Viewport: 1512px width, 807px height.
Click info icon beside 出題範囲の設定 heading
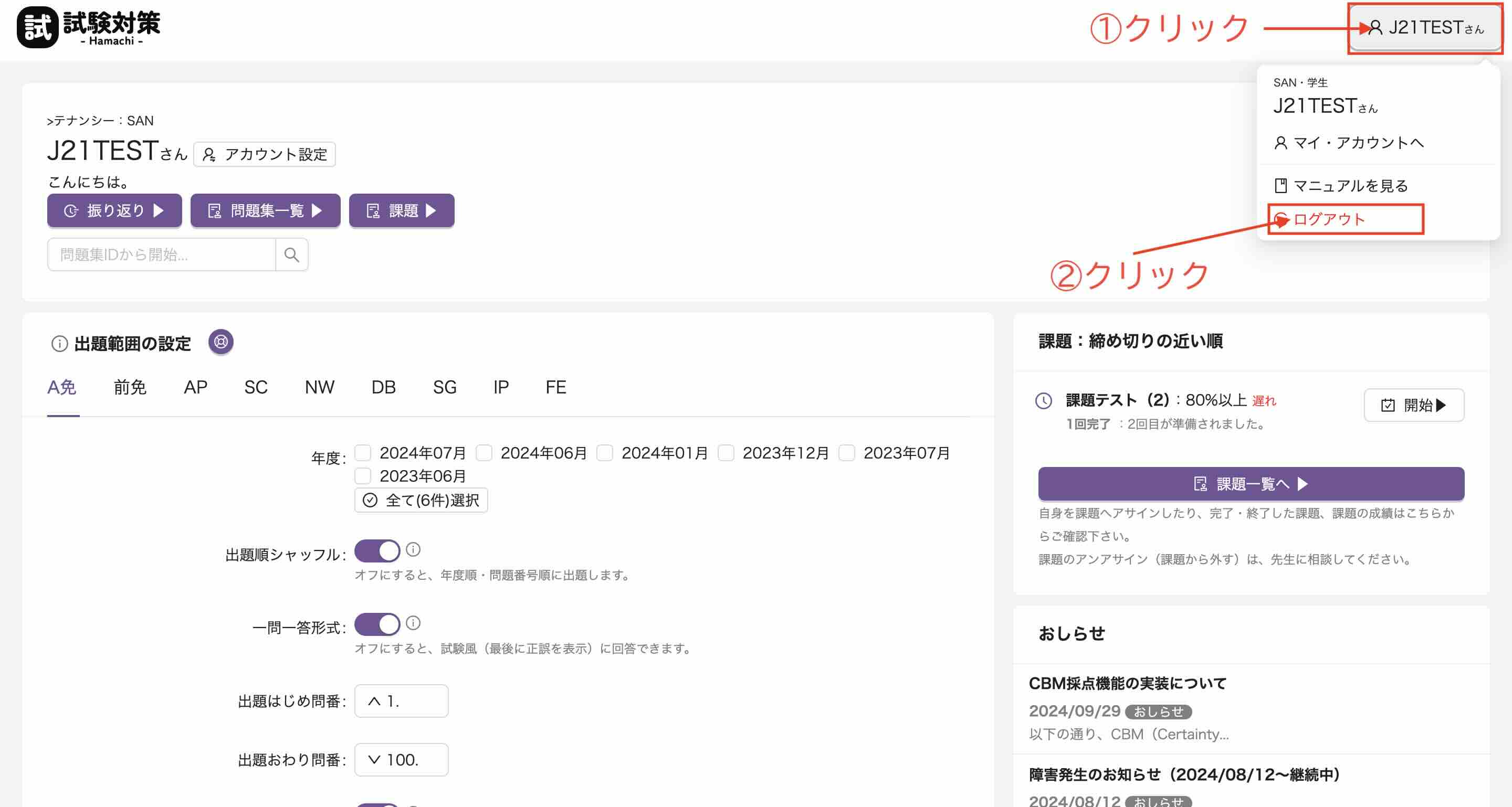59,344
